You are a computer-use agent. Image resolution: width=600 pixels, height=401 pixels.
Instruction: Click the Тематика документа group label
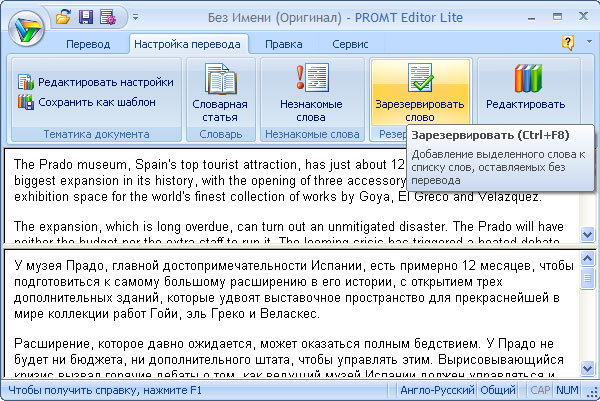96,134
